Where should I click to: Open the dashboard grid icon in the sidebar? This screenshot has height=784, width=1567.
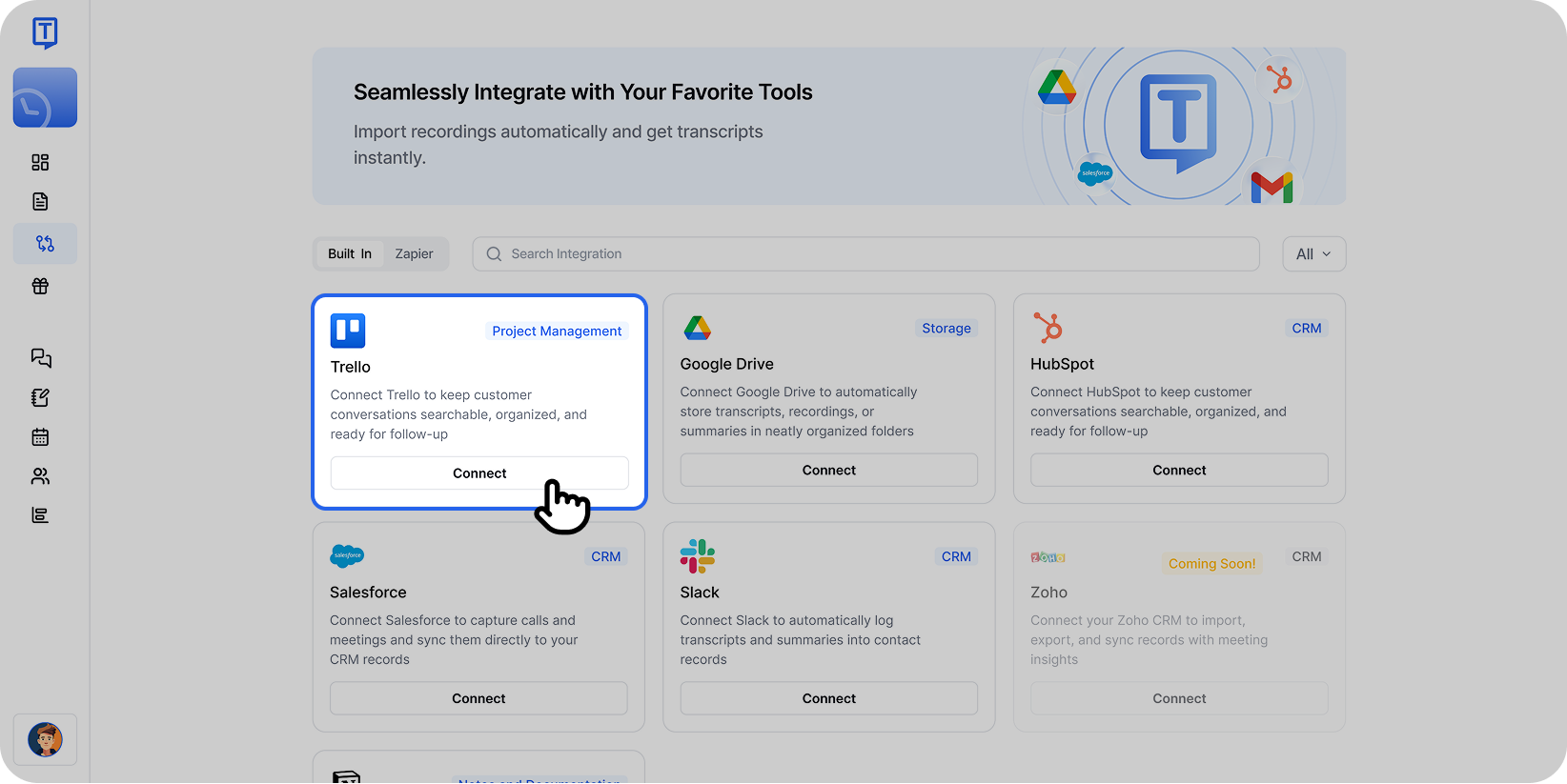(x=40, y=163)
